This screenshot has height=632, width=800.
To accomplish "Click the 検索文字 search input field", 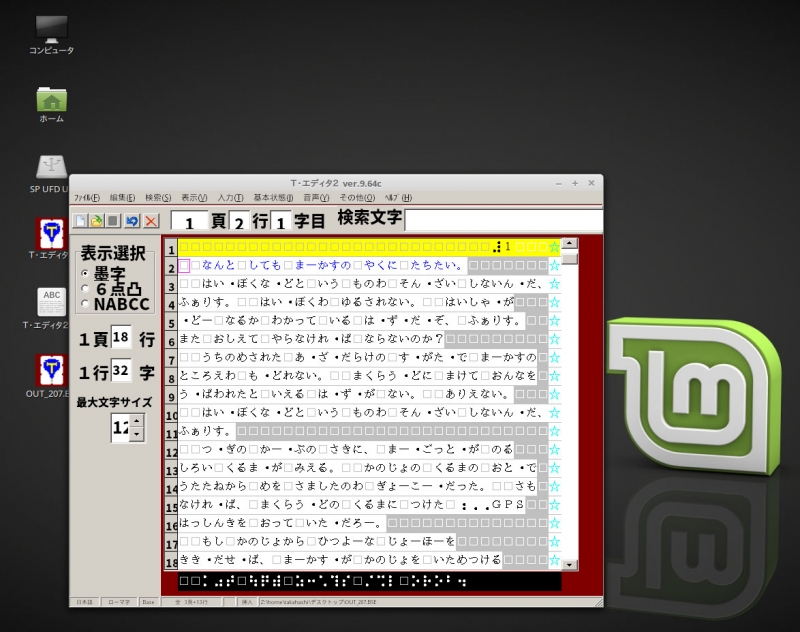I will (x=503, y=220).
